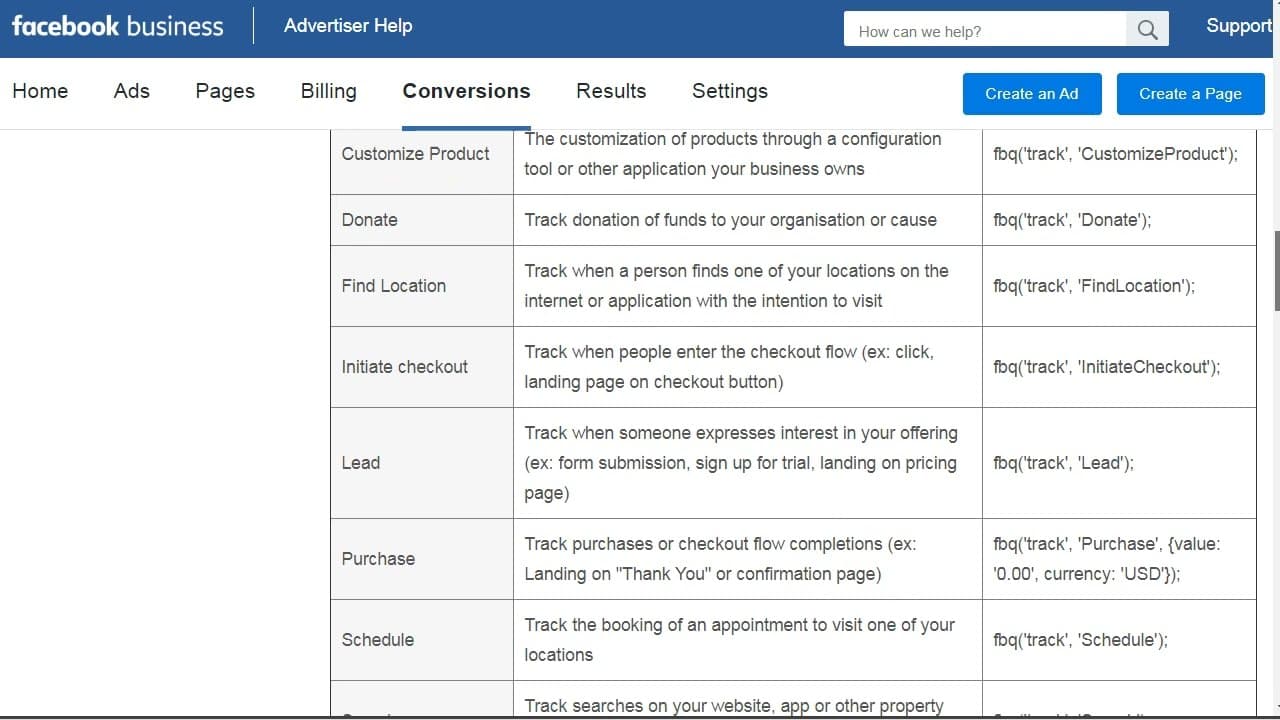Click the search magnifier icon
The image size is (1280, 720).
click(1148, 30)
